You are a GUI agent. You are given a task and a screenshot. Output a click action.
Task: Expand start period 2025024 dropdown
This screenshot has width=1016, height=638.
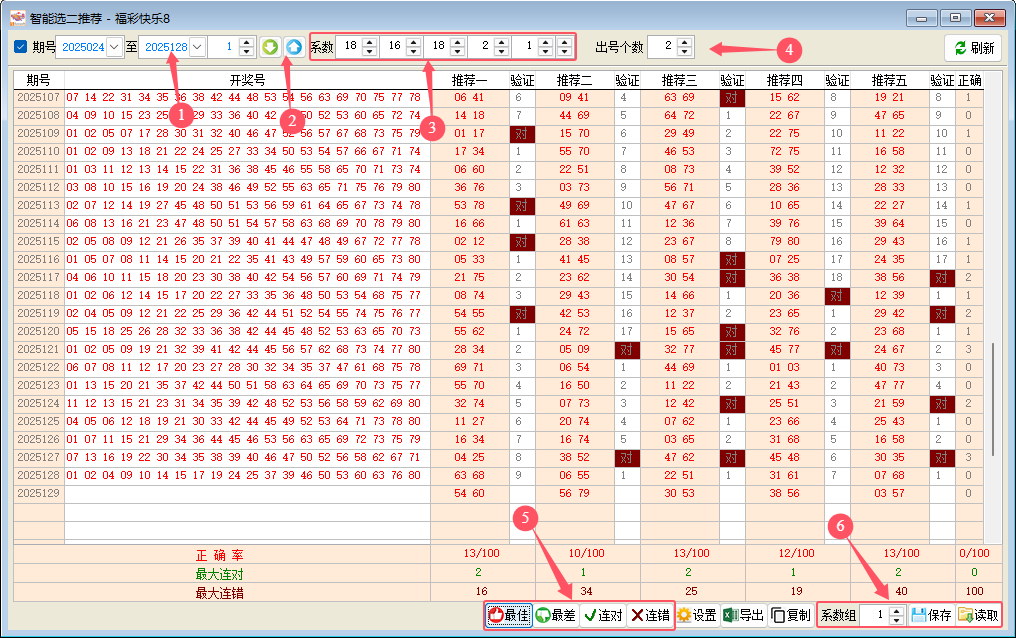[113, 47]
